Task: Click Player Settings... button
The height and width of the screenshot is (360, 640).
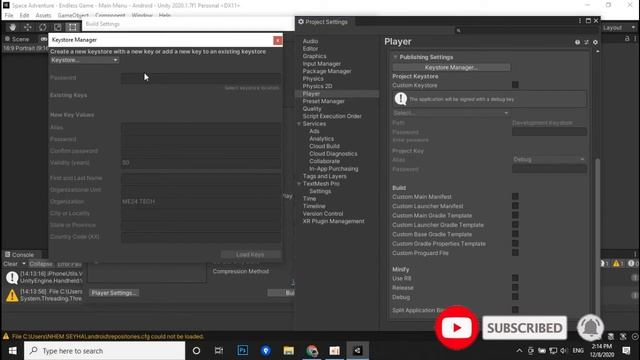Action: [114, 293]
